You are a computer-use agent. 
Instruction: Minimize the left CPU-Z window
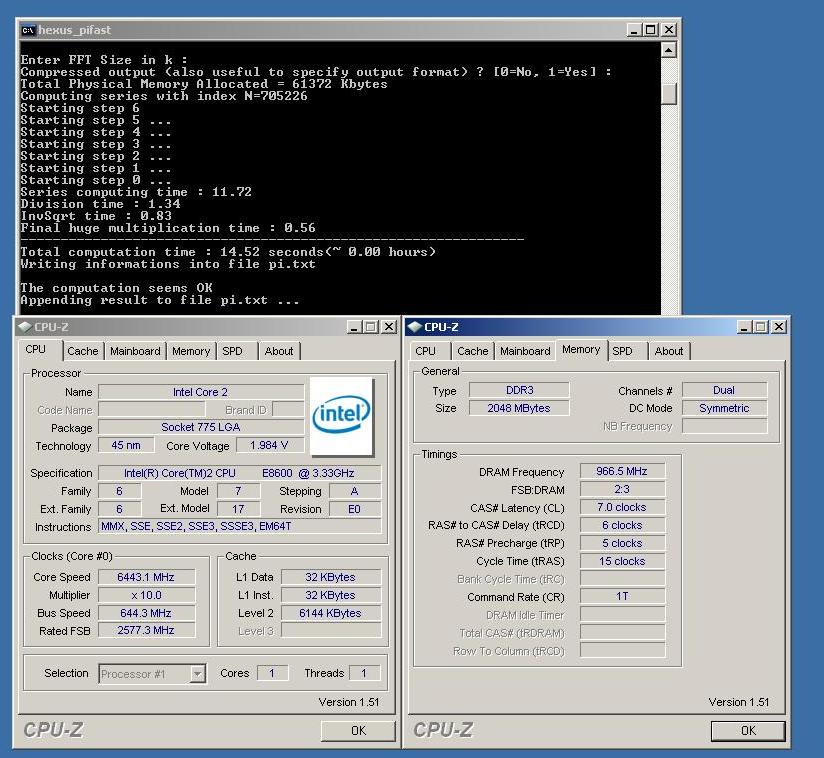[354, 326]
